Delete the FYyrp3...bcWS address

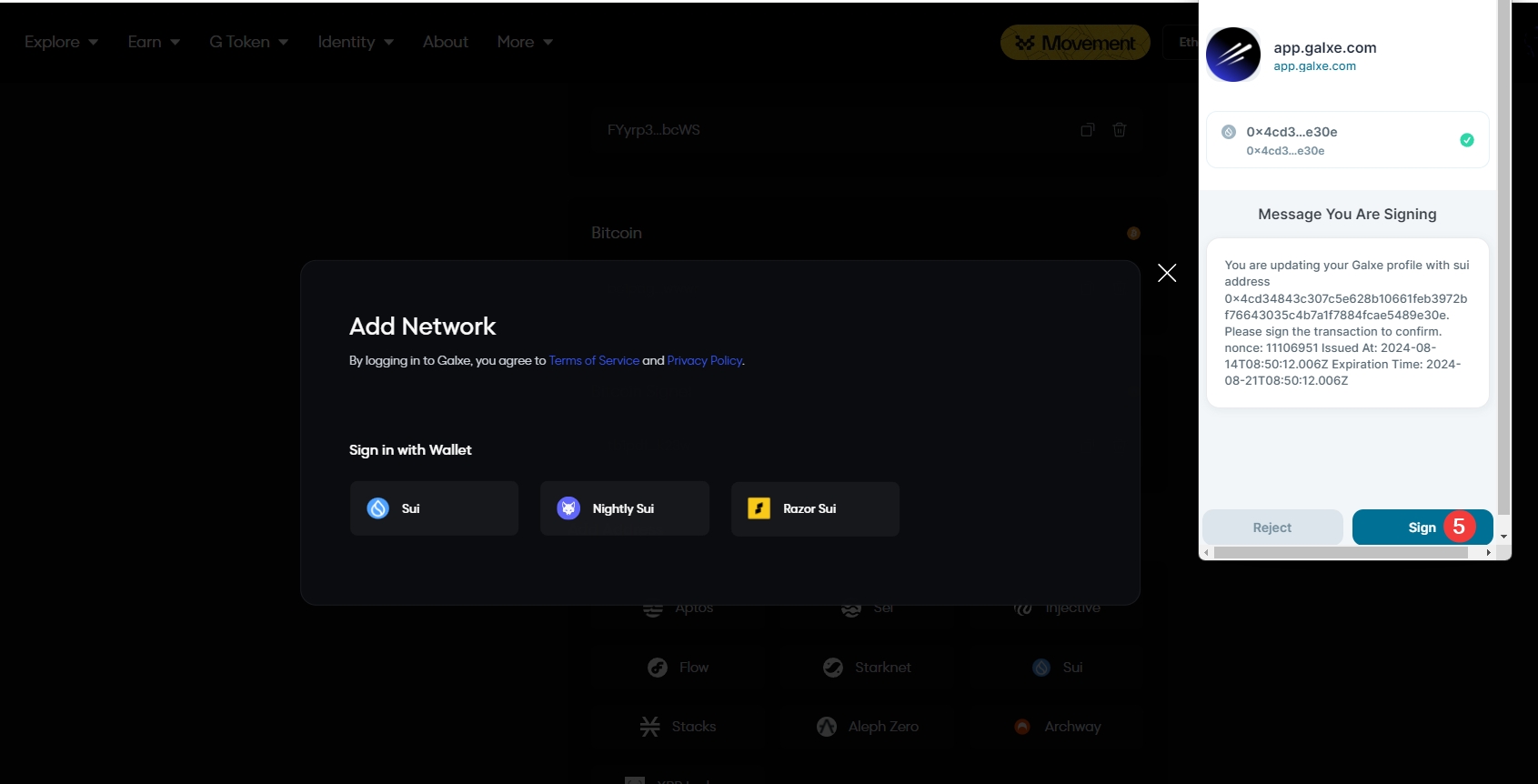1120,130
